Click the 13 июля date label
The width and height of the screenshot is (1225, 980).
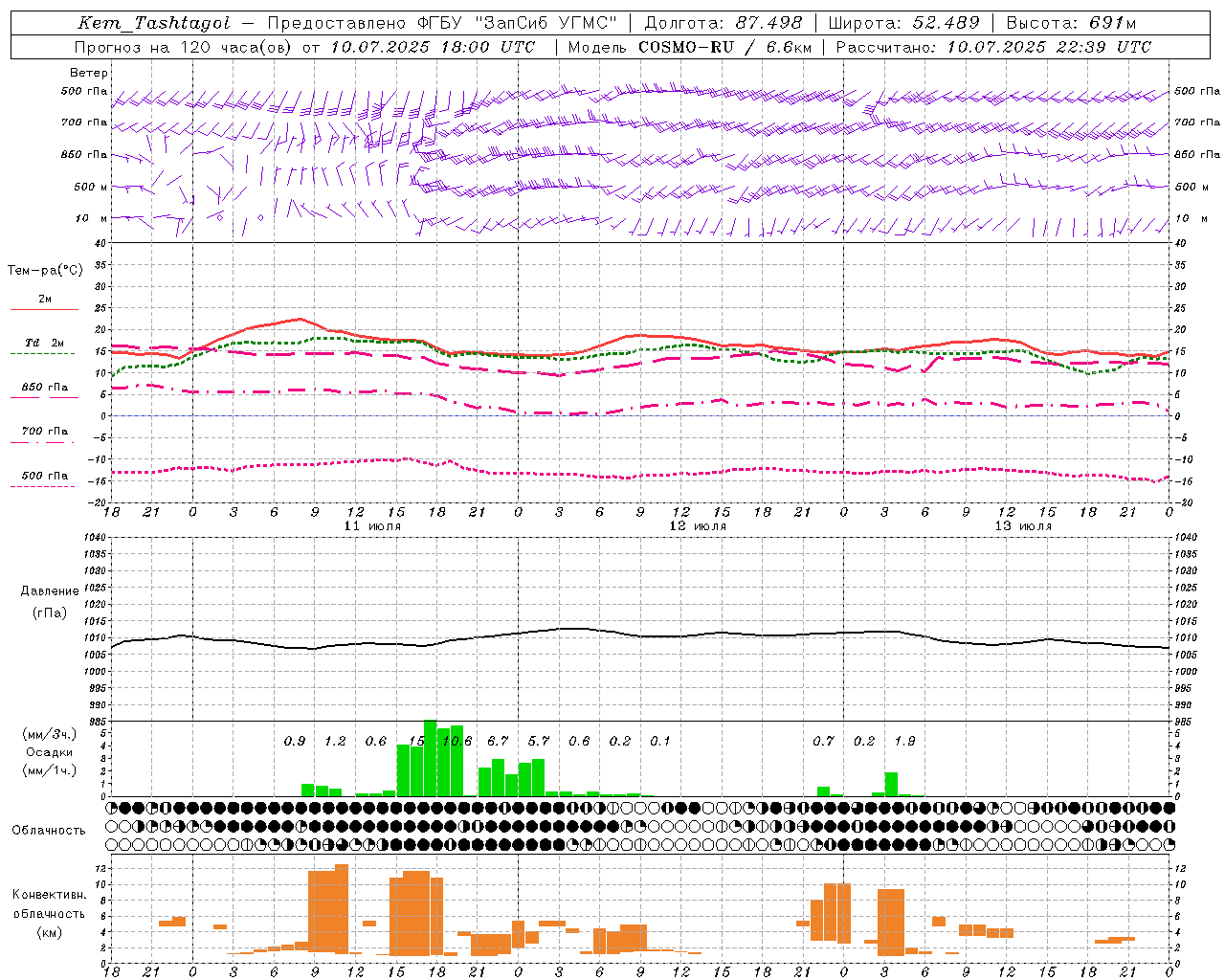pyautogui.click(x=1023, y=526)
